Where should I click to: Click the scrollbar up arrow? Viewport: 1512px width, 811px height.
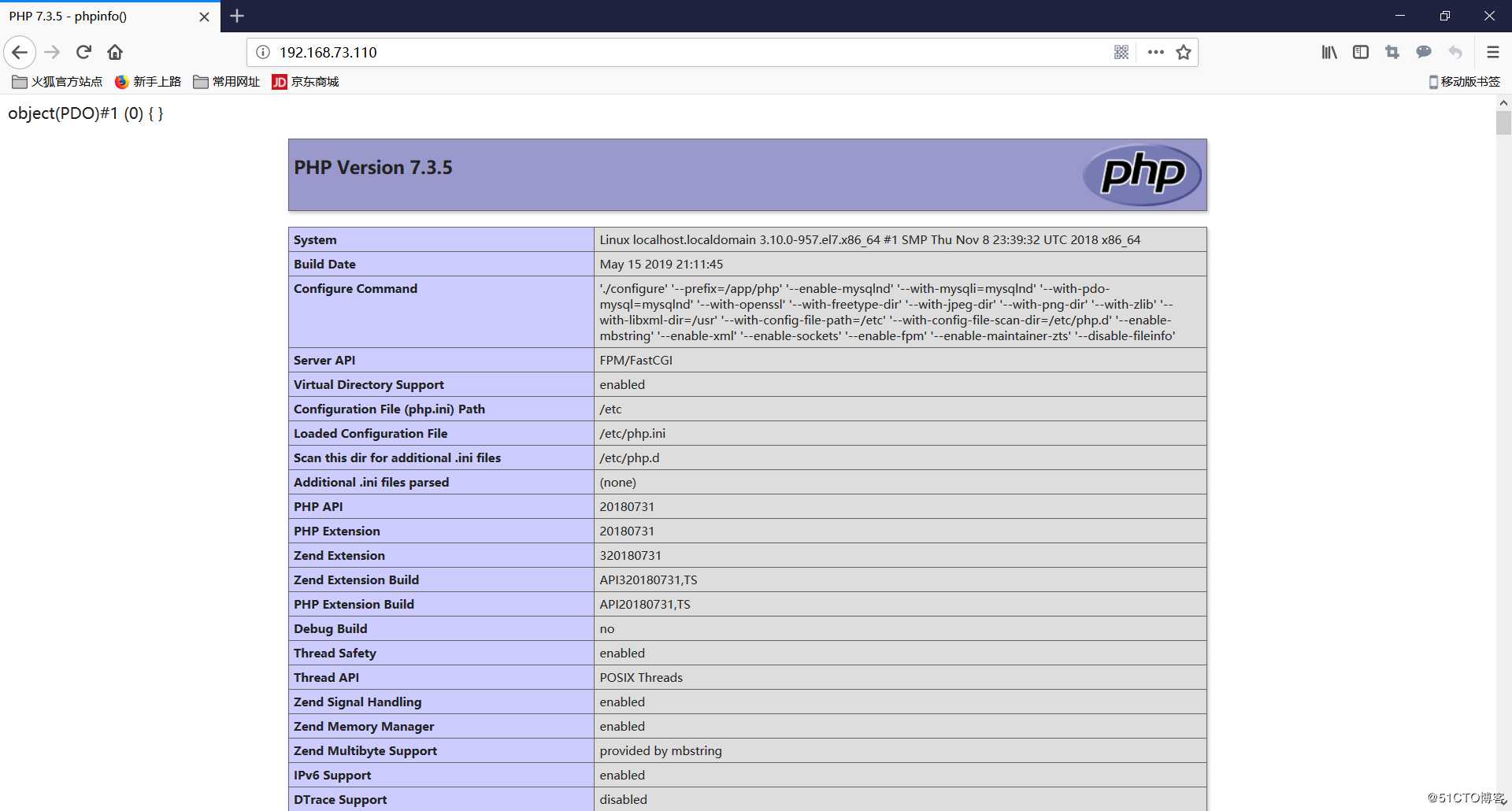click(x=1503, y=102)
